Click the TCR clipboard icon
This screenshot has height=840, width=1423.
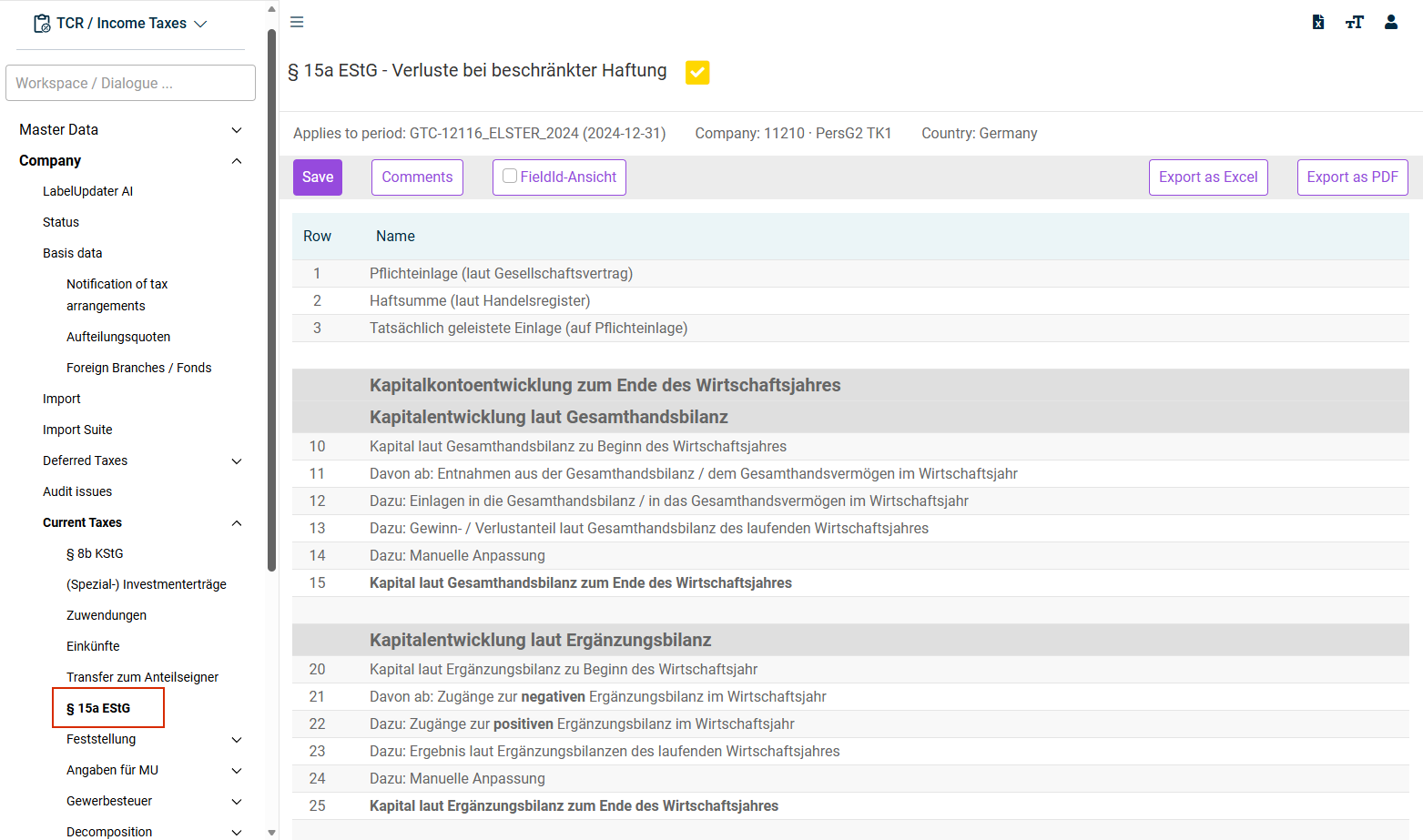42,24
